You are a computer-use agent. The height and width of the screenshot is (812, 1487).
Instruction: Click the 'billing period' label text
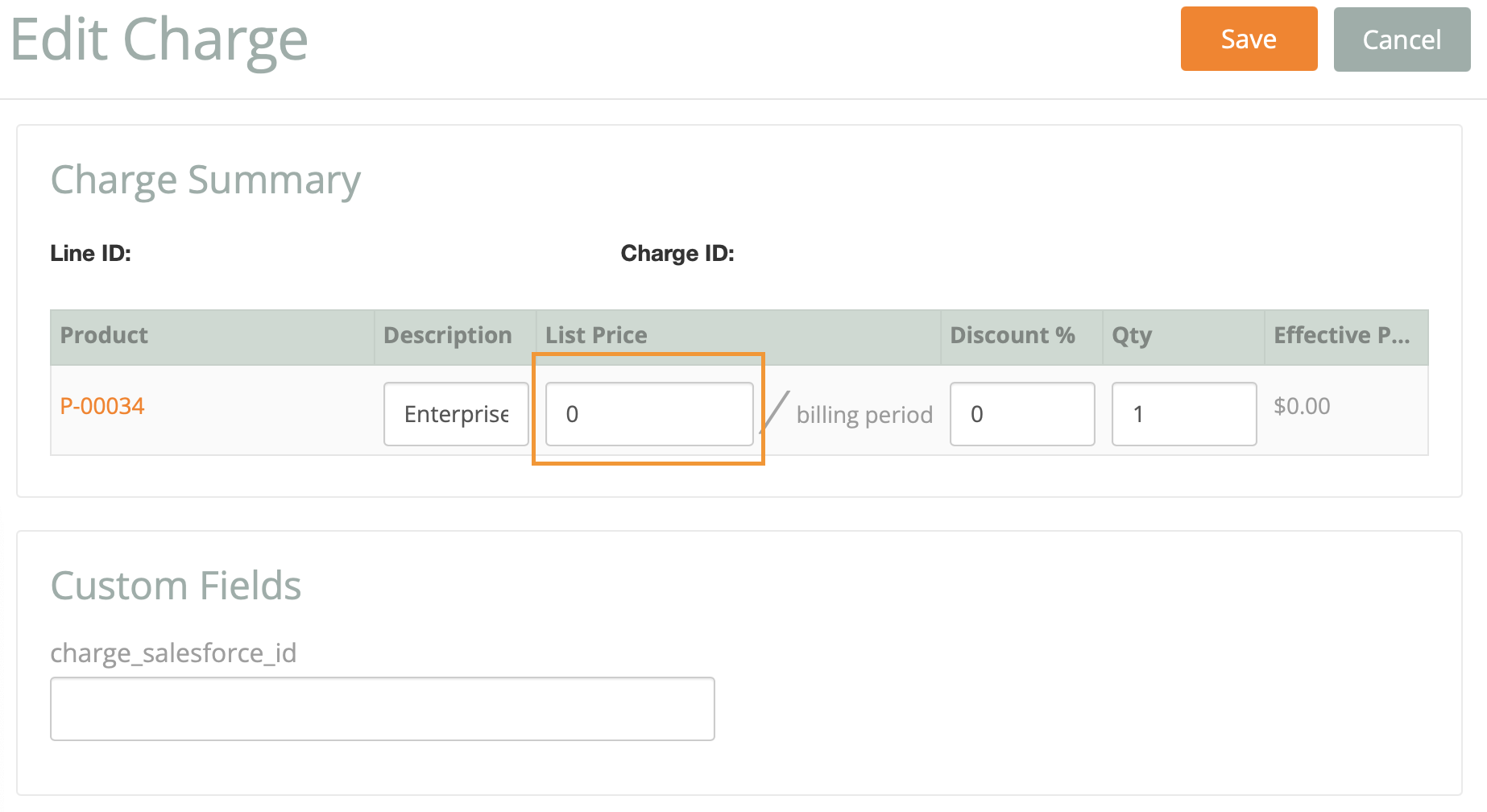point(864,415)
